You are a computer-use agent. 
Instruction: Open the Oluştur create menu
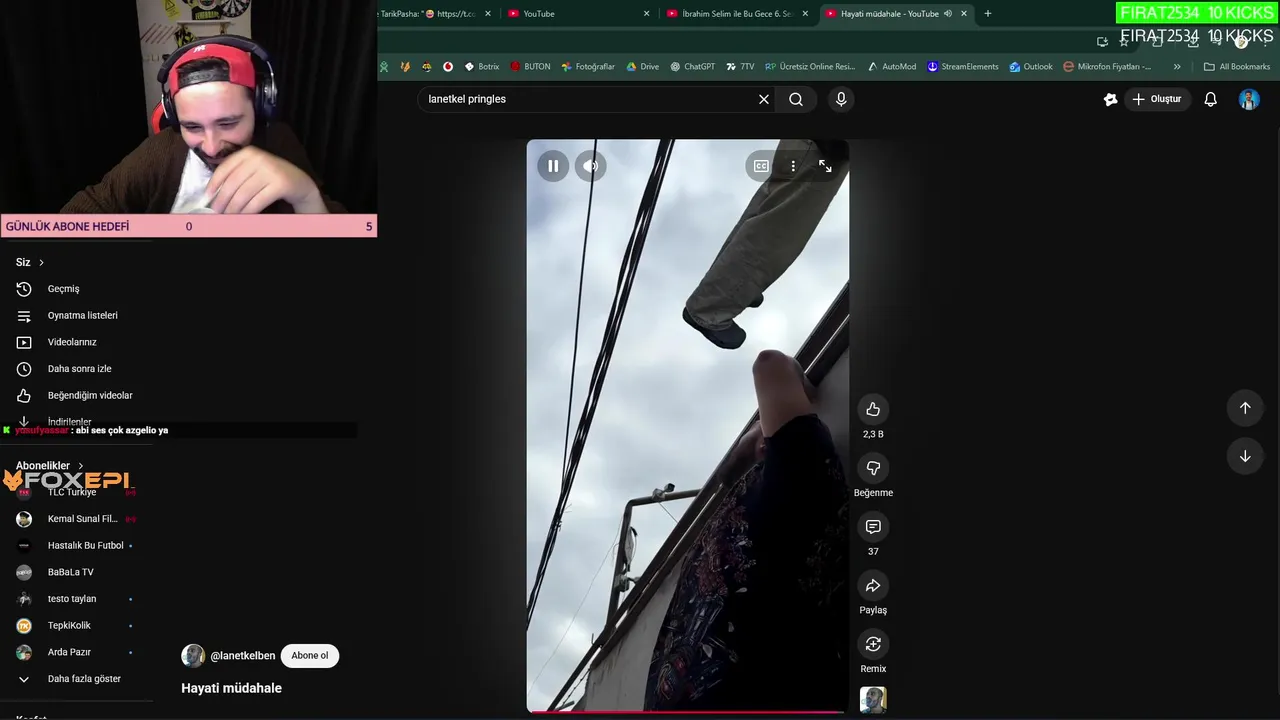[1156, 99]
